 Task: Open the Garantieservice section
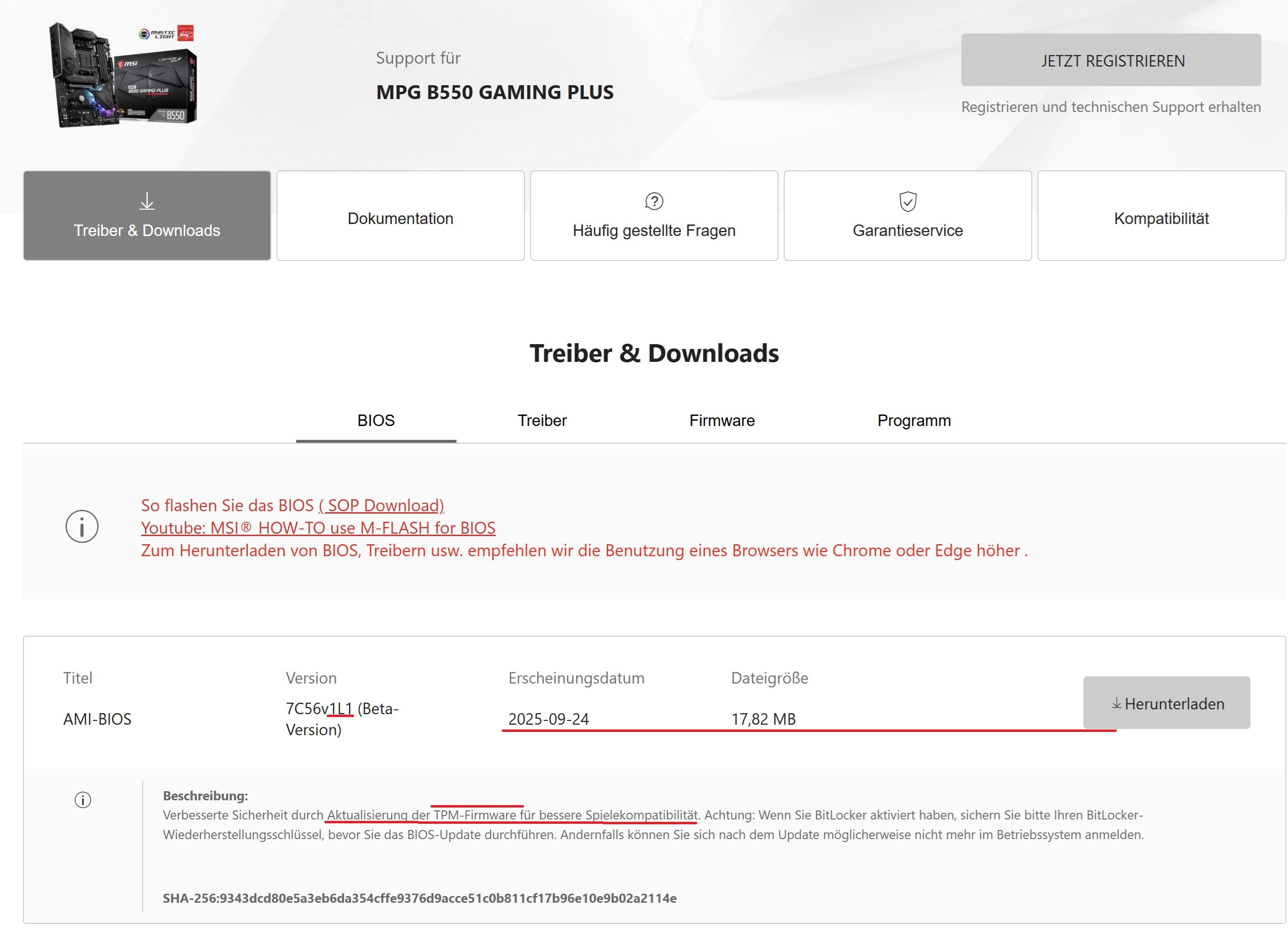pyautogui.click(x=908, y=230)
